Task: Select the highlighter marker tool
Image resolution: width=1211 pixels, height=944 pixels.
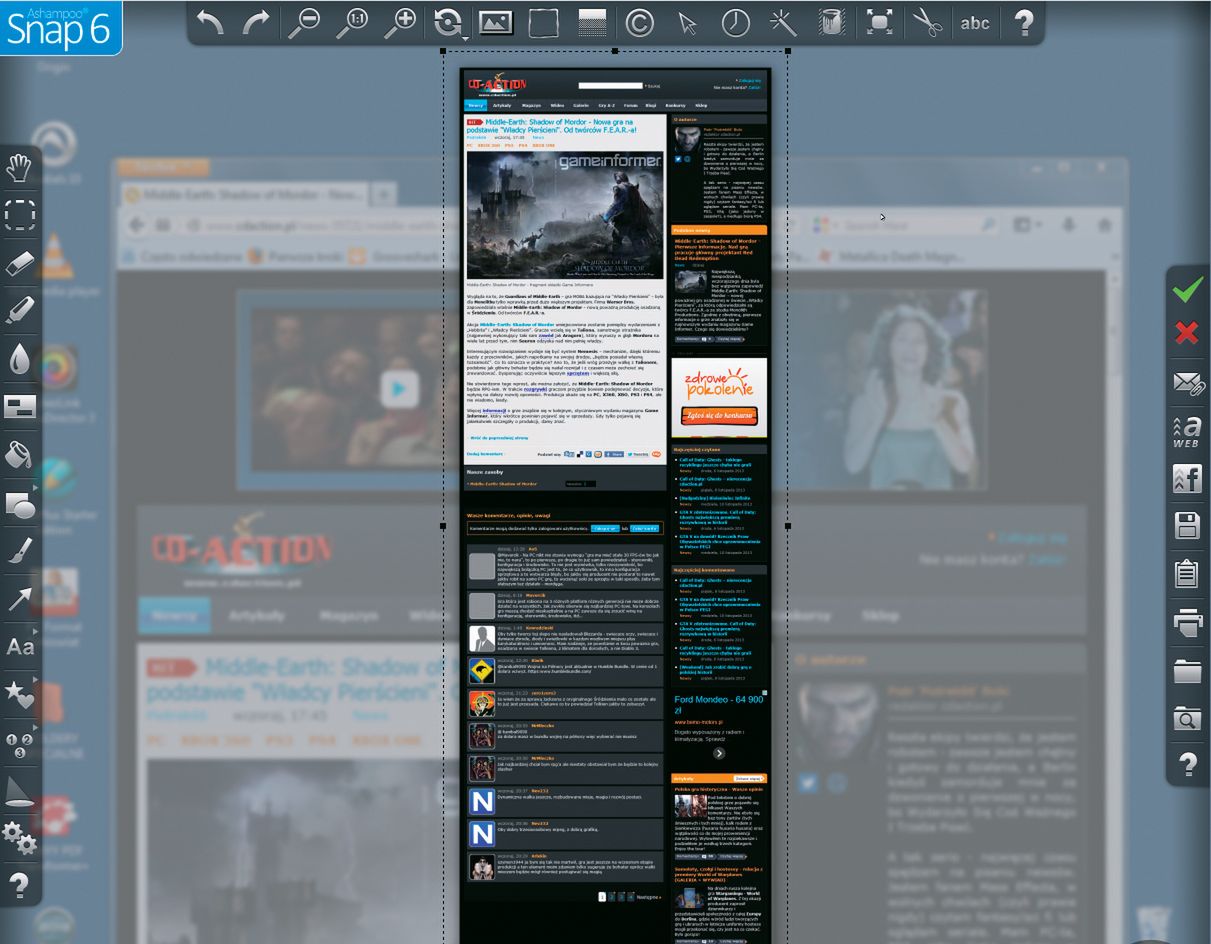Action: 20,310
